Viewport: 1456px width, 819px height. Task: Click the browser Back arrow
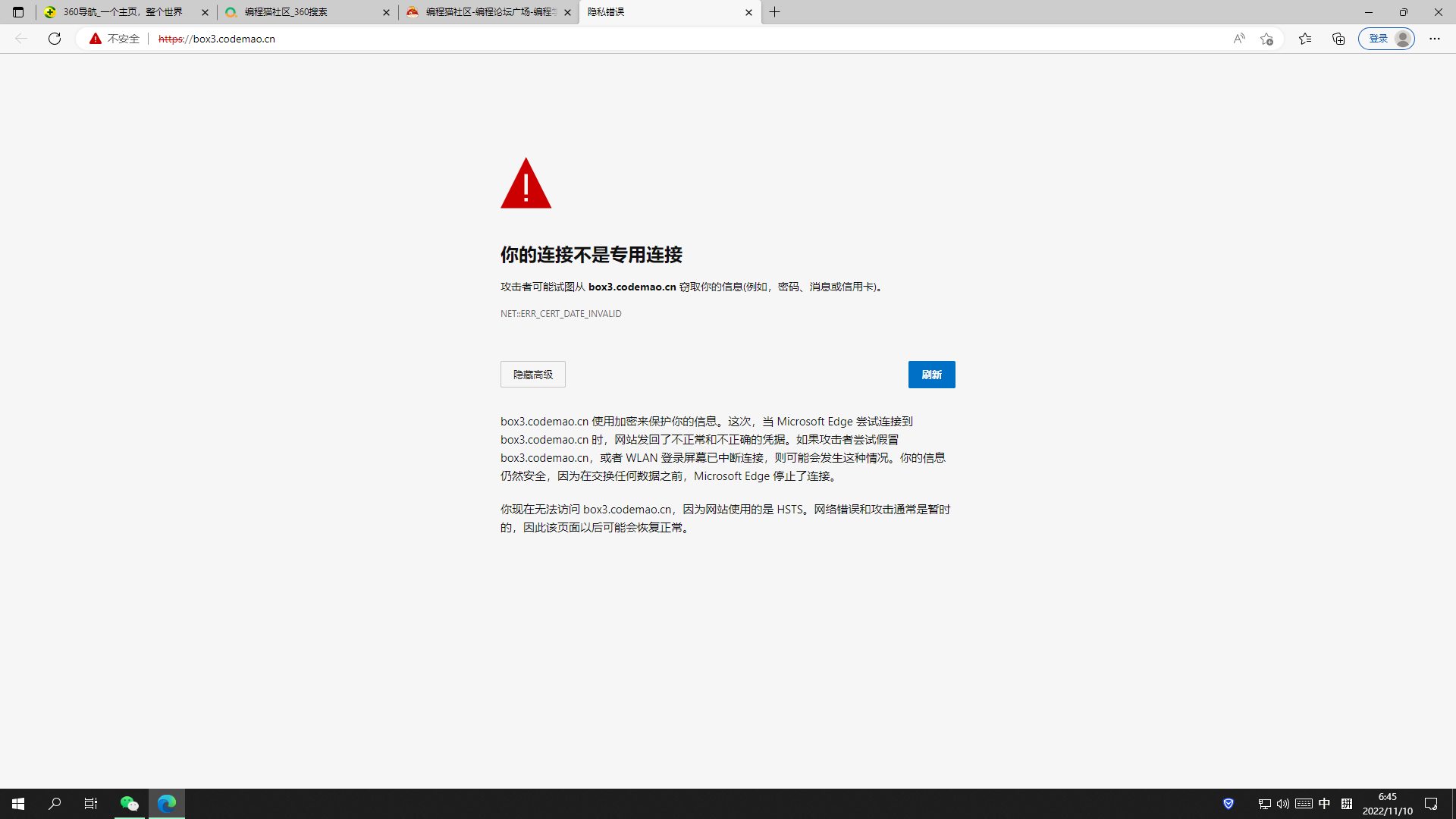click(x=21, y=39)
